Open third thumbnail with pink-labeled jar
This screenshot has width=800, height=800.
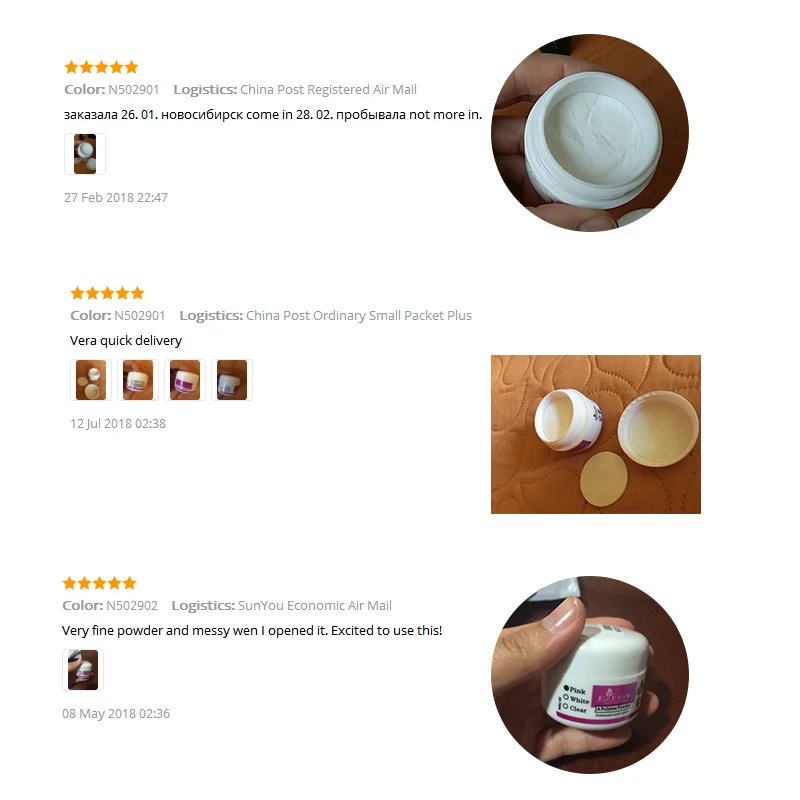coord(185,380)
